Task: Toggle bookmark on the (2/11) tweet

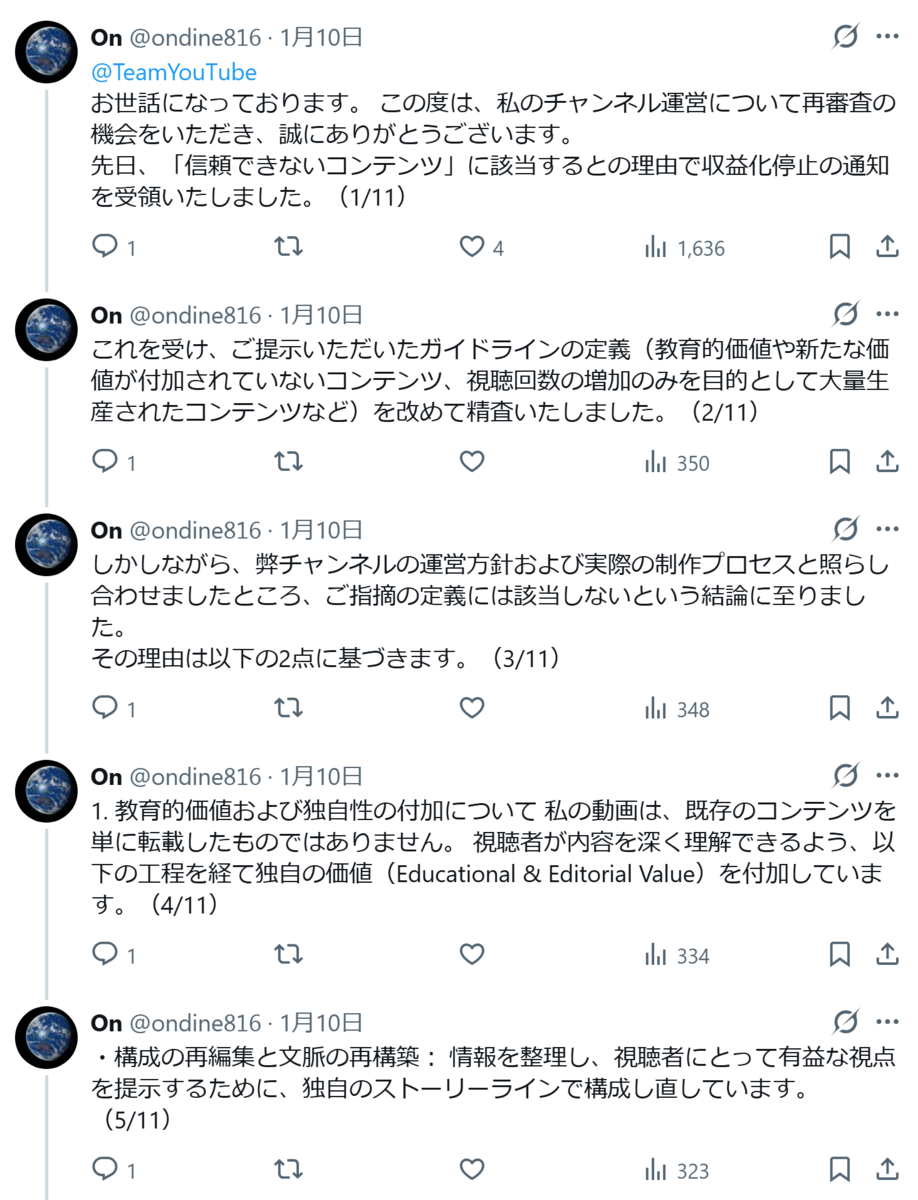Action: (840, 462)
